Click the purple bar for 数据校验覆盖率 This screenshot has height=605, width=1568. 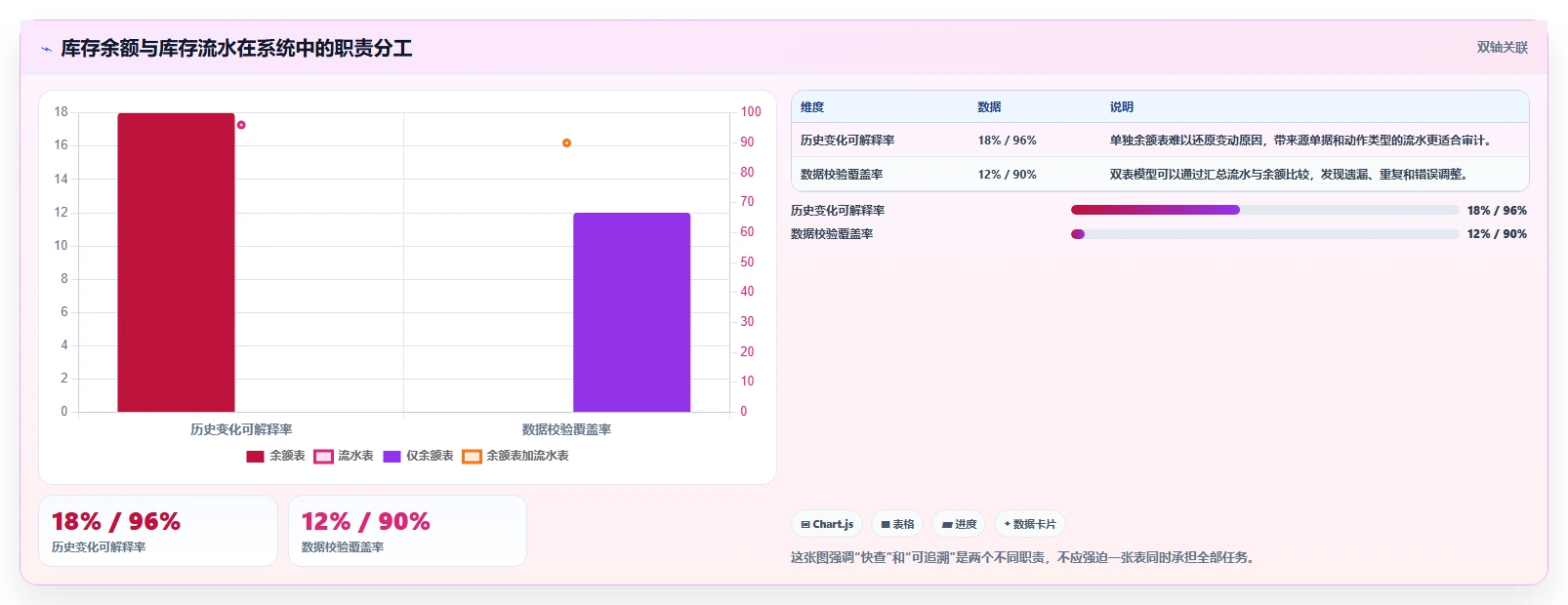click(632, 312)
